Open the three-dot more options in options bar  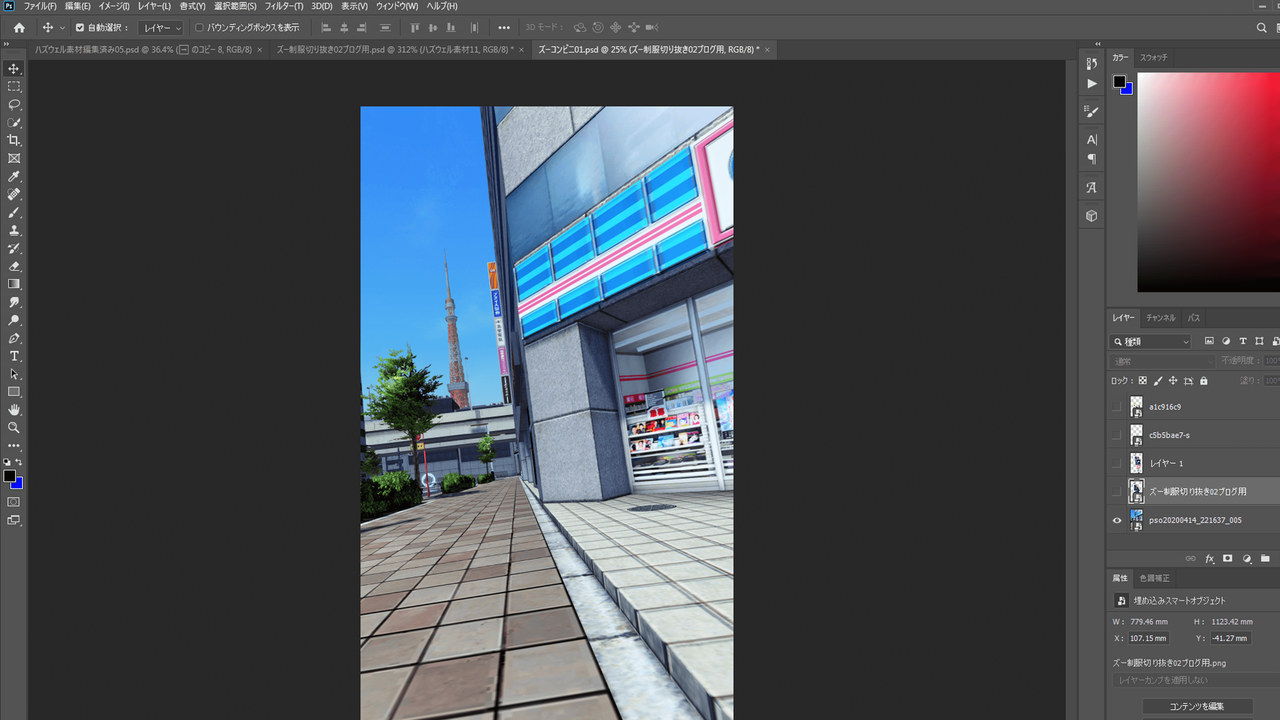pos(504,28)
